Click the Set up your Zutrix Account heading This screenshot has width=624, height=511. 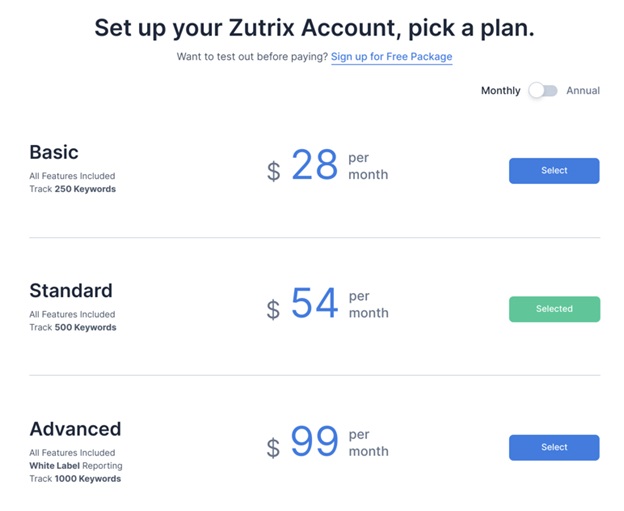(x=314, y=27)
